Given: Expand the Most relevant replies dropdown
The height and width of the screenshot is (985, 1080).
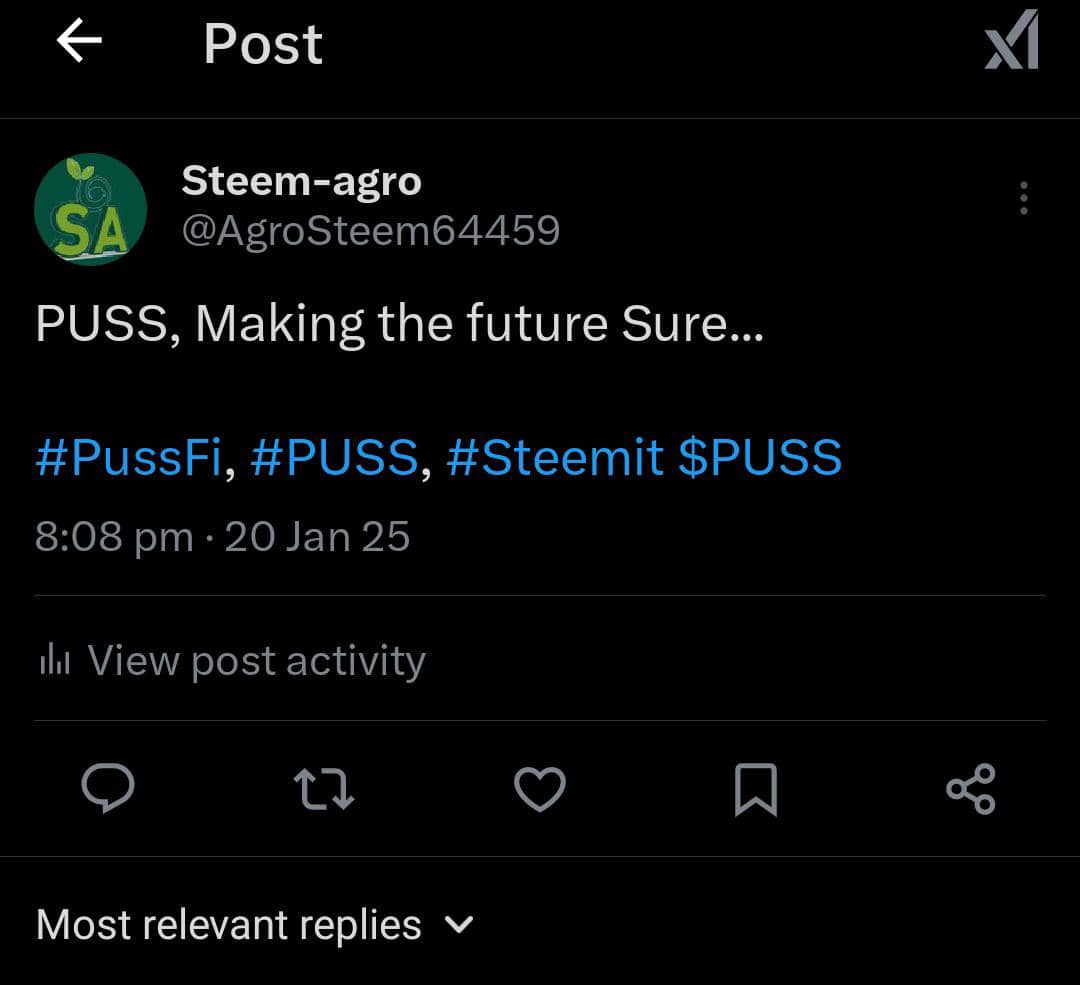Looking at the screenshot, I should (229, 924).
